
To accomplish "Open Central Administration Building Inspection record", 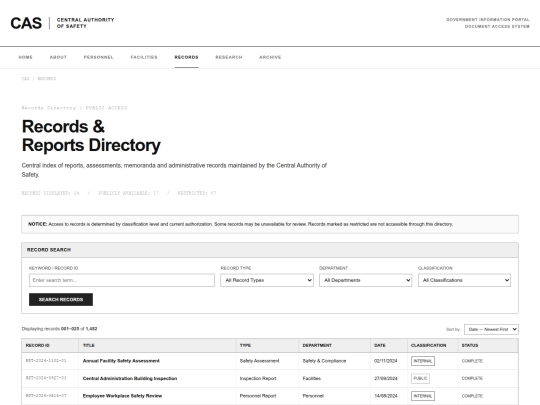I will (130, 378).
